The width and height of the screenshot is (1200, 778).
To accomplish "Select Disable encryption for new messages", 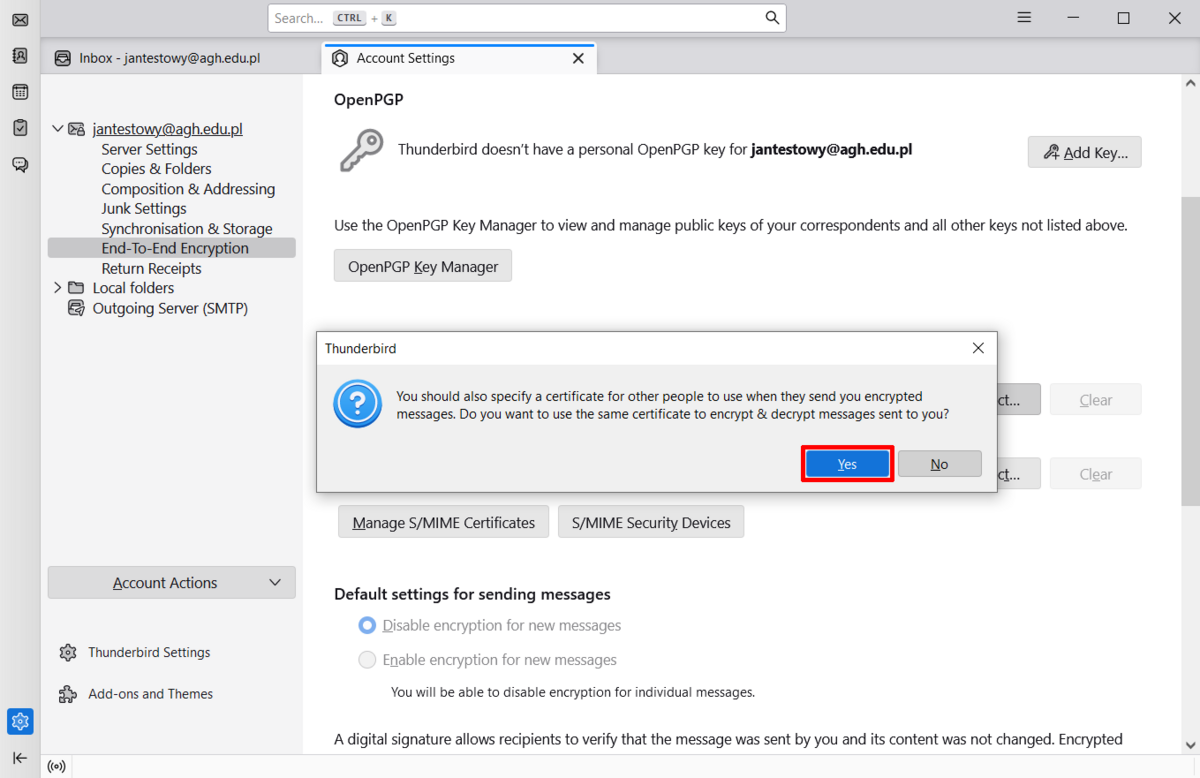I will tap(367, 626).
